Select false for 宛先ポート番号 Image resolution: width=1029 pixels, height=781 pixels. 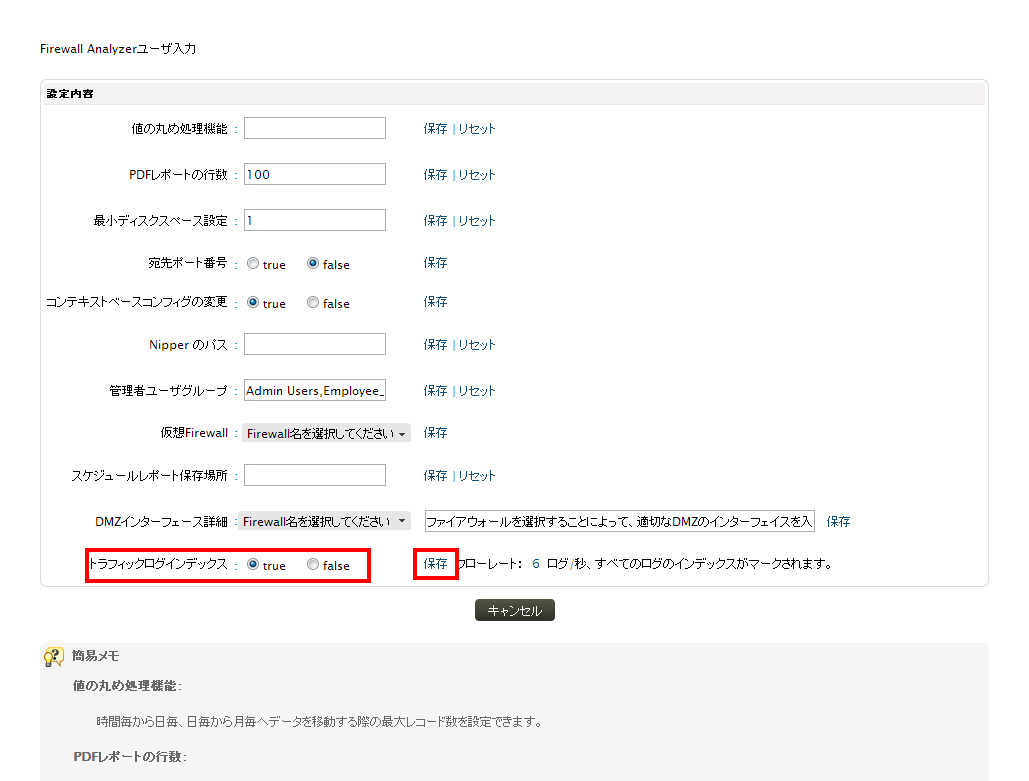click(313, 263)
